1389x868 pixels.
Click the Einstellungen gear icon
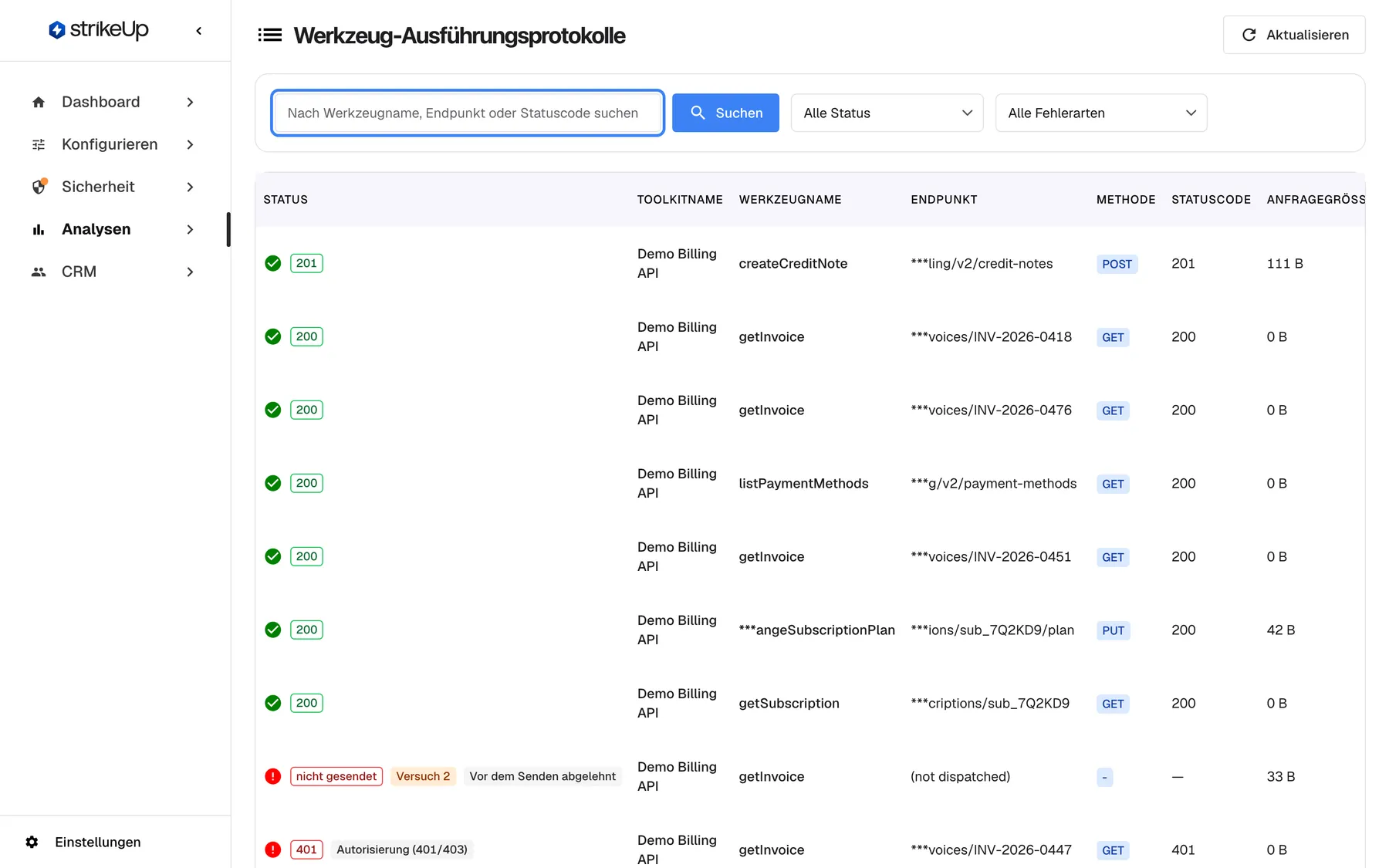pyautogui.click(x=32, y=842)
